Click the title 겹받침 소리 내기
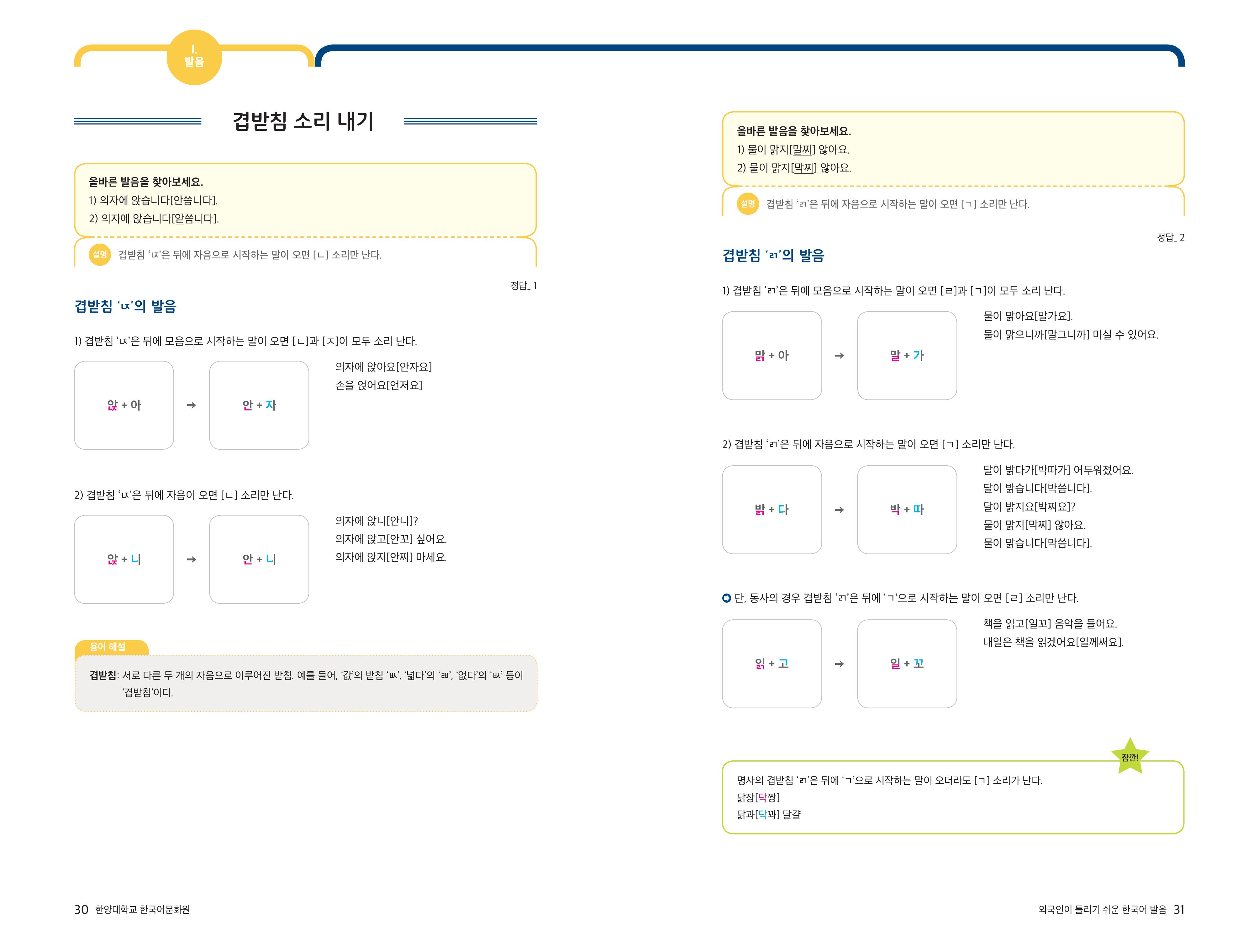Viewport: 1259px width, 952px height. [303, 121]
